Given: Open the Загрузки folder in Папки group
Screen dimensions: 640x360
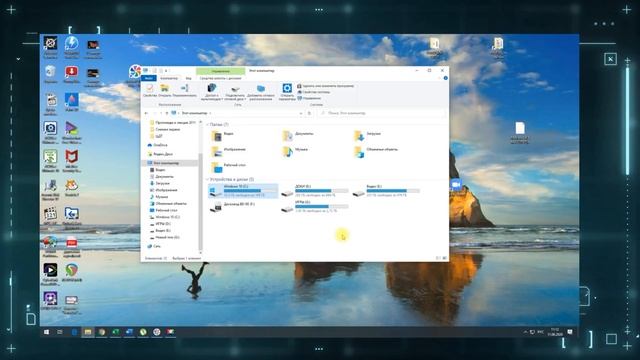Looking at the screenshot, I should (368, 135).
